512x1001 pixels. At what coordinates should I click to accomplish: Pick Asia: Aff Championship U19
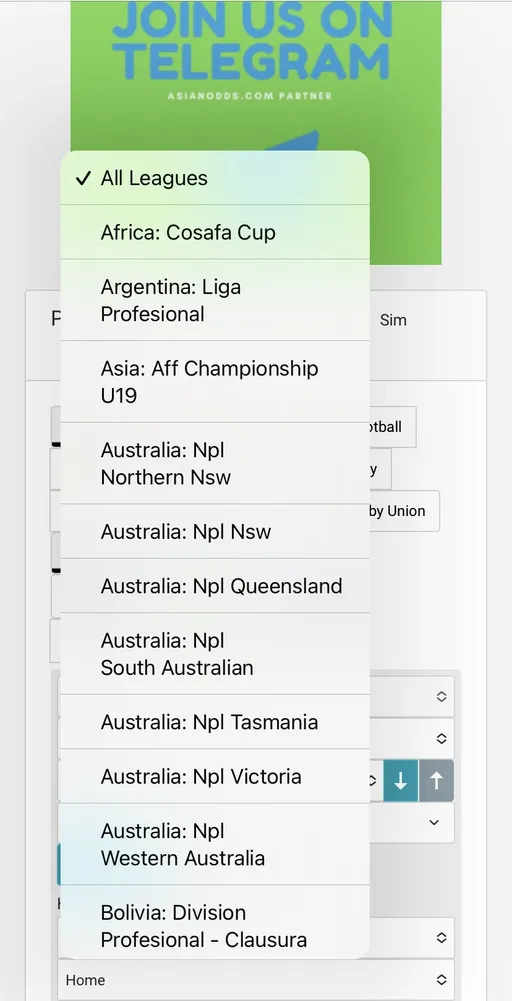coord(215,382)
